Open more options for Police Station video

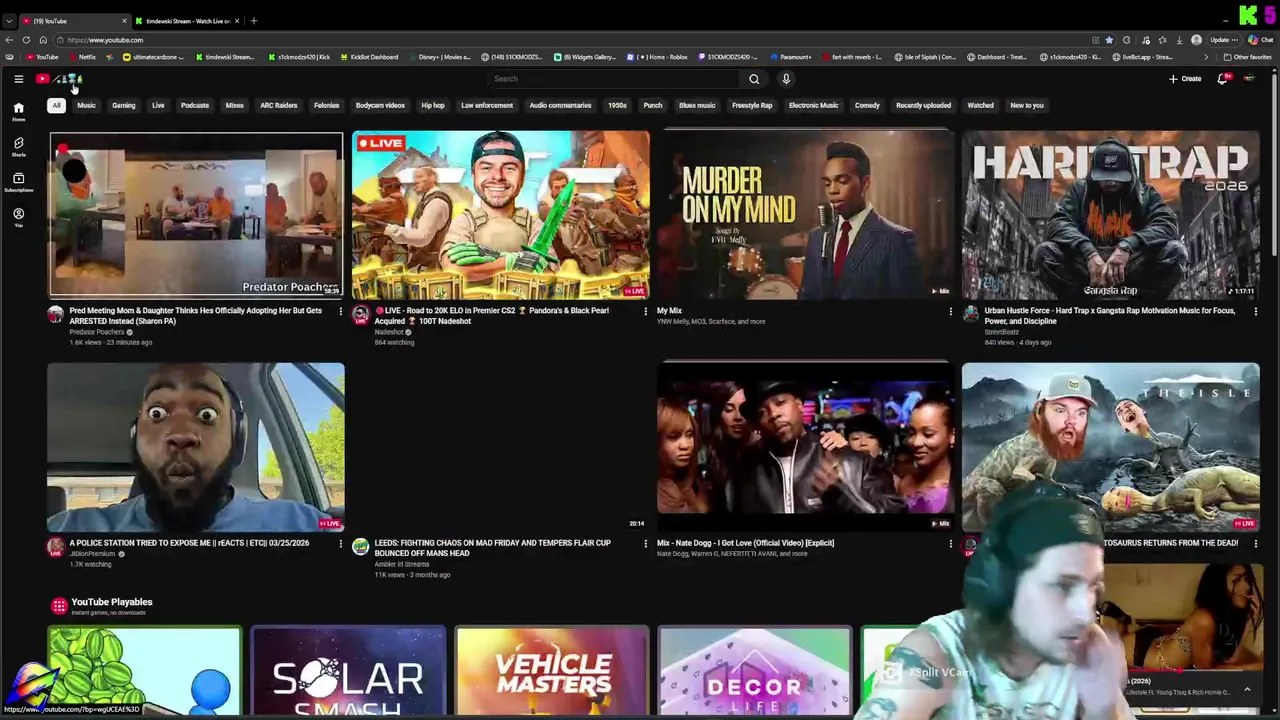[340, 543]
